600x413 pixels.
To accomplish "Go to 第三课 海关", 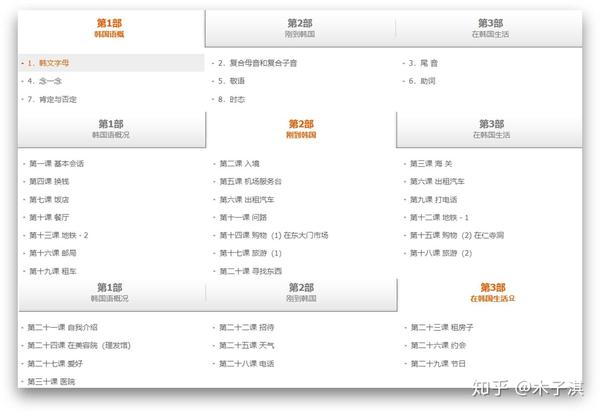I will coord(431,164).
